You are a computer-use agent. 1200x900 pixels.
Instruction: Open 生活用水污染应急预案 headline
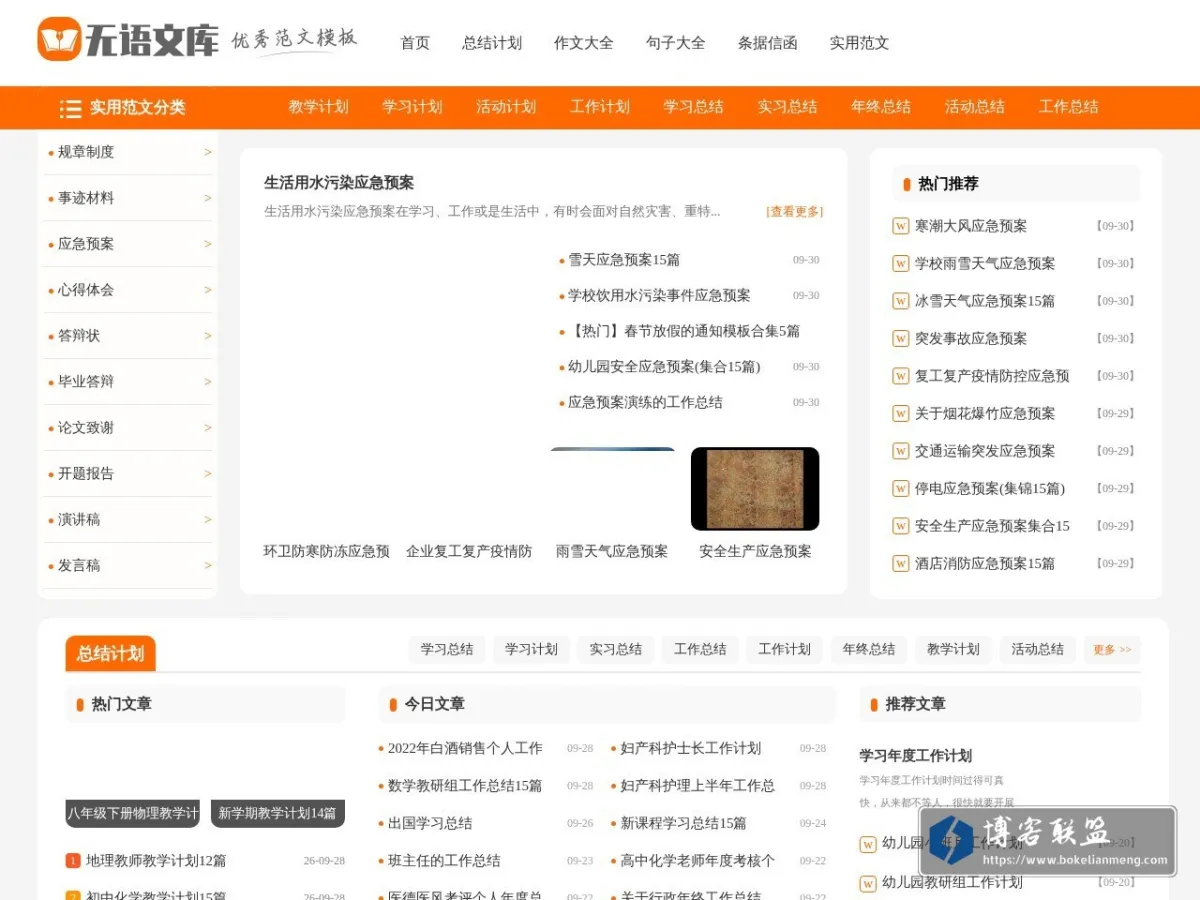[x=339, y=183]
